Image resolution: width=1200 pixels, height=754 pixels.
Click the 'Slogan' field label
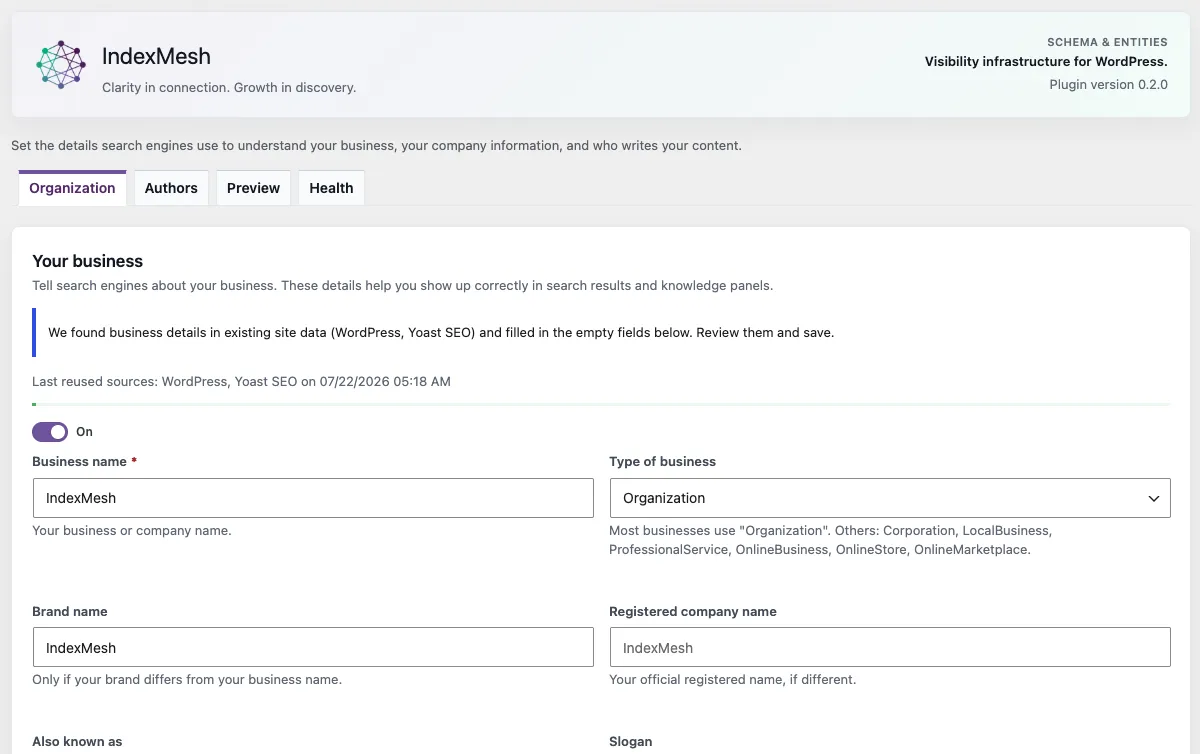[x=630, y=742]
